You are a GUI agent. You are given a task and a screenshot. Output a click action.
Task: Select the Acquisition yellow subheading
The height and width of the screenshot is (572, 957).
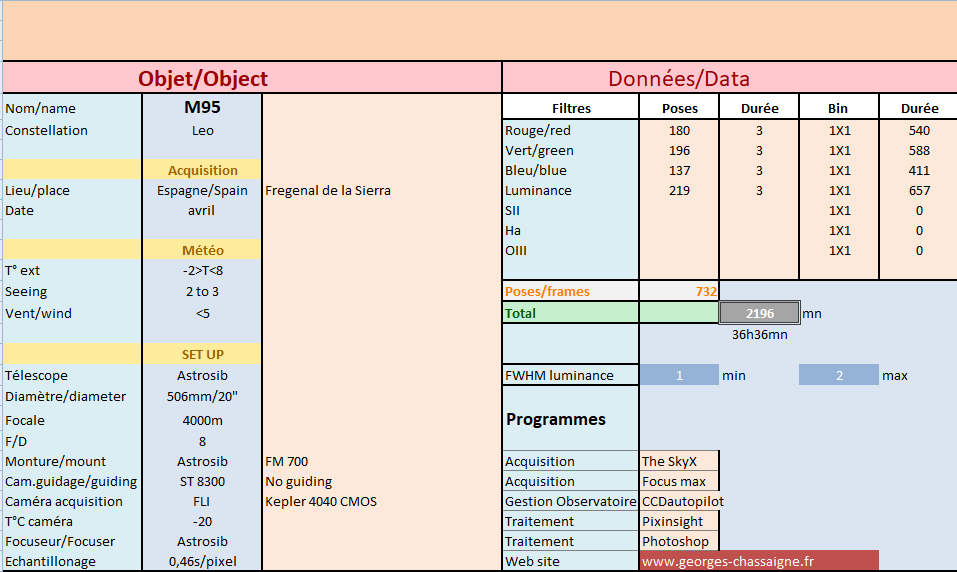(x=202, y=170)
